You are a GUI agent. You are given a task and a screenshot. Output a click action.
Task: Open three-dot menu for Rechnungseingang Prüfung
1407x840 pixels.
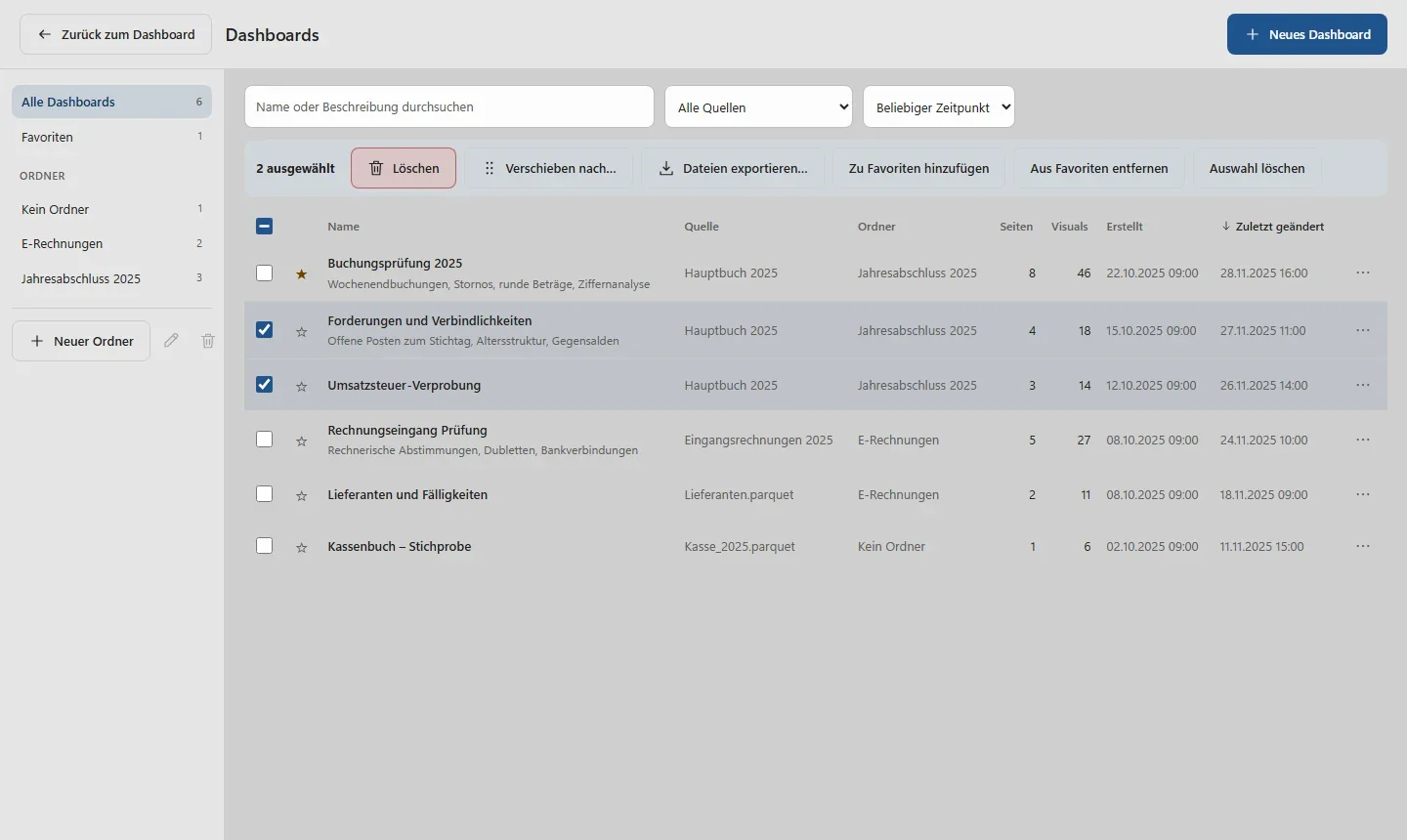1363,441
